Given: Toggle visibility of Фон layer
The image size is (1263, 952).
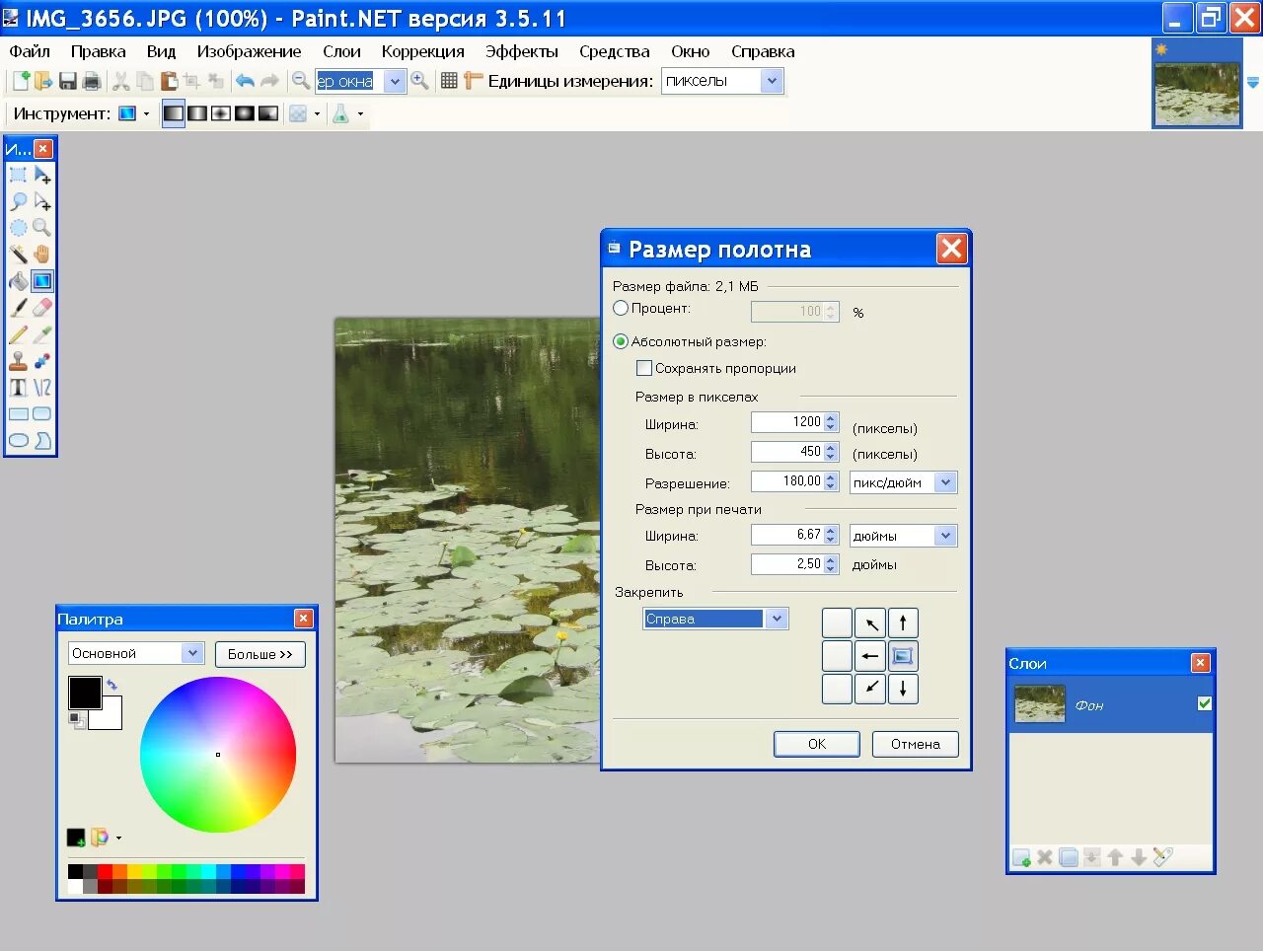Looking at the screenshot, I should click(x=1204, y=703).
